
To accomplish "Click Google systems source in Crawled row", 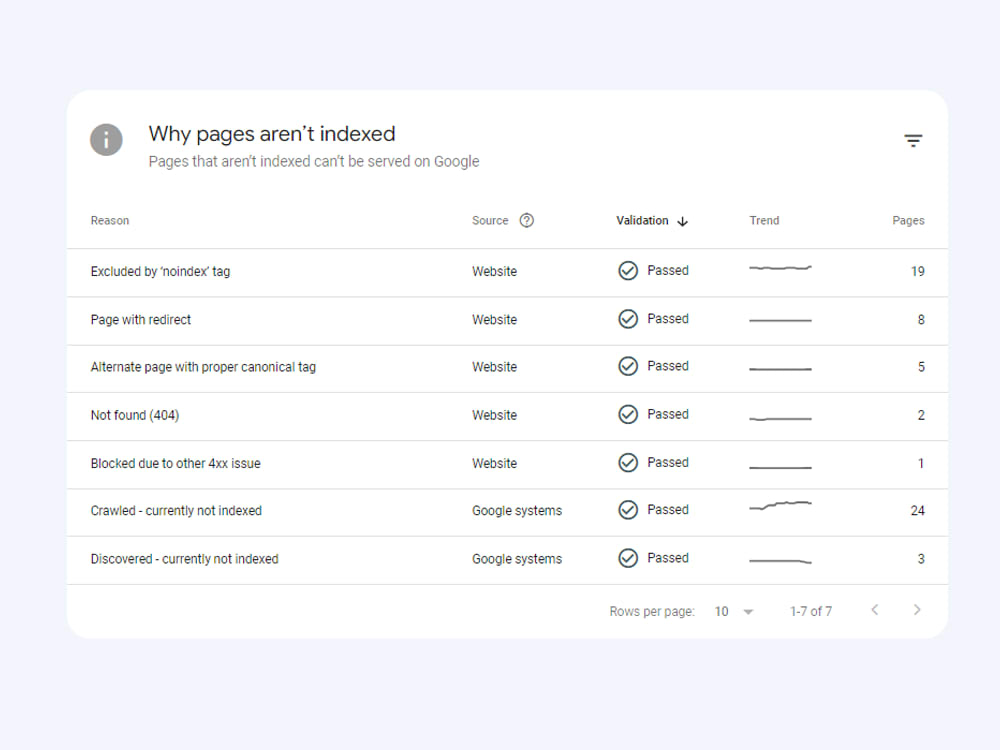I will point(517,511).
